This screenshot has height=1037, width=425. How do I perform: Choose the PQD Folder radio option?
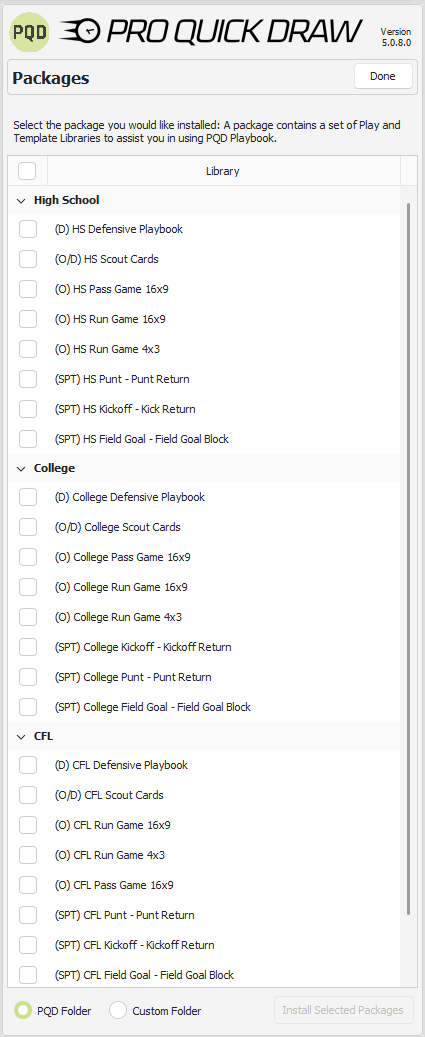pos(24,1010)
